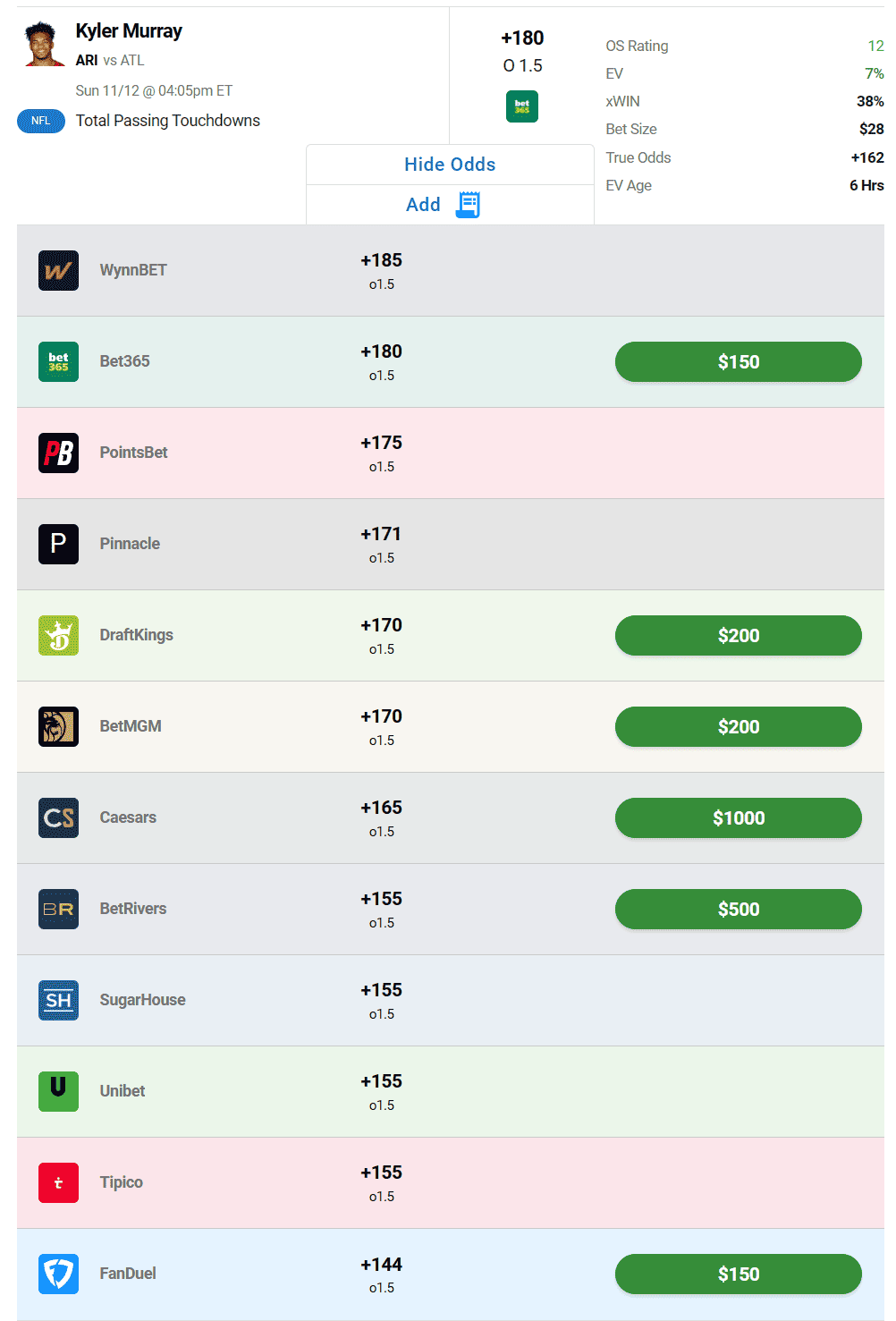Click the $500 button for BetRivers

pyautogui.click(x=739, y=909)
